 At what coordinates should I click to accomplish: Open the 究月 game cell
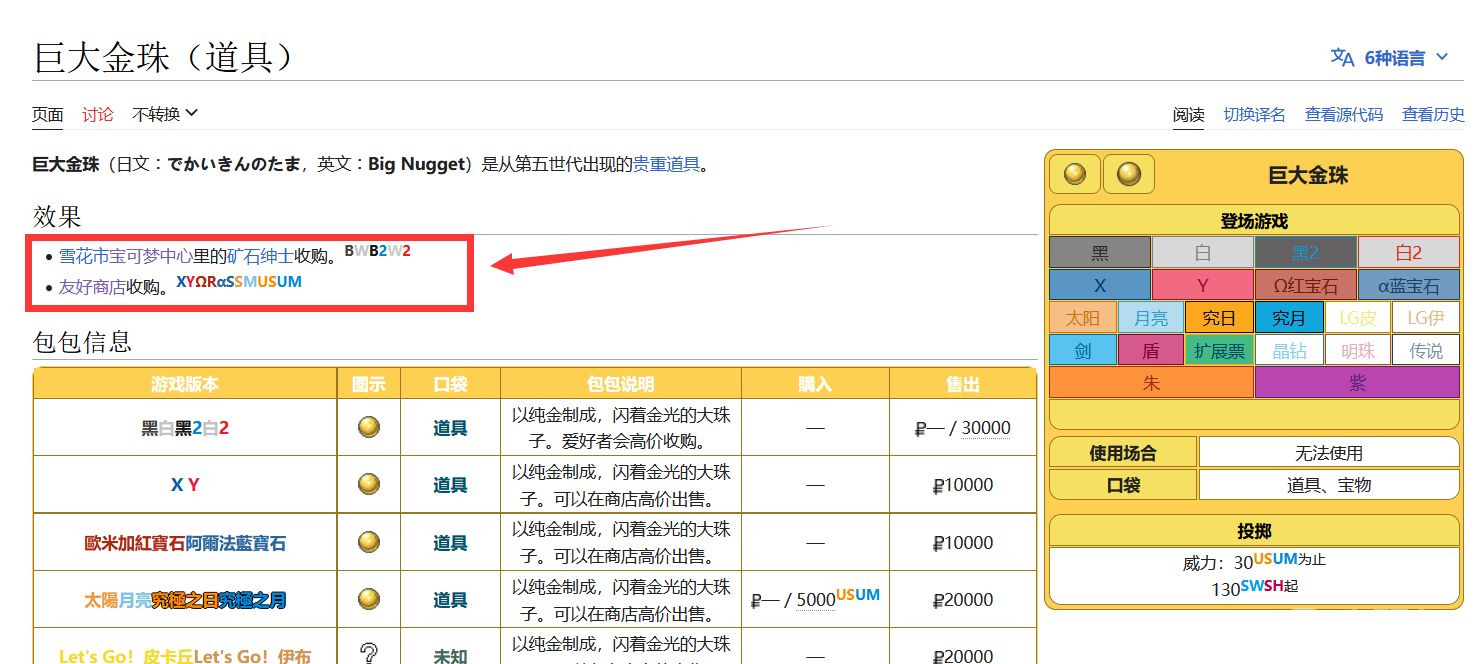(x=1288, y=318)
